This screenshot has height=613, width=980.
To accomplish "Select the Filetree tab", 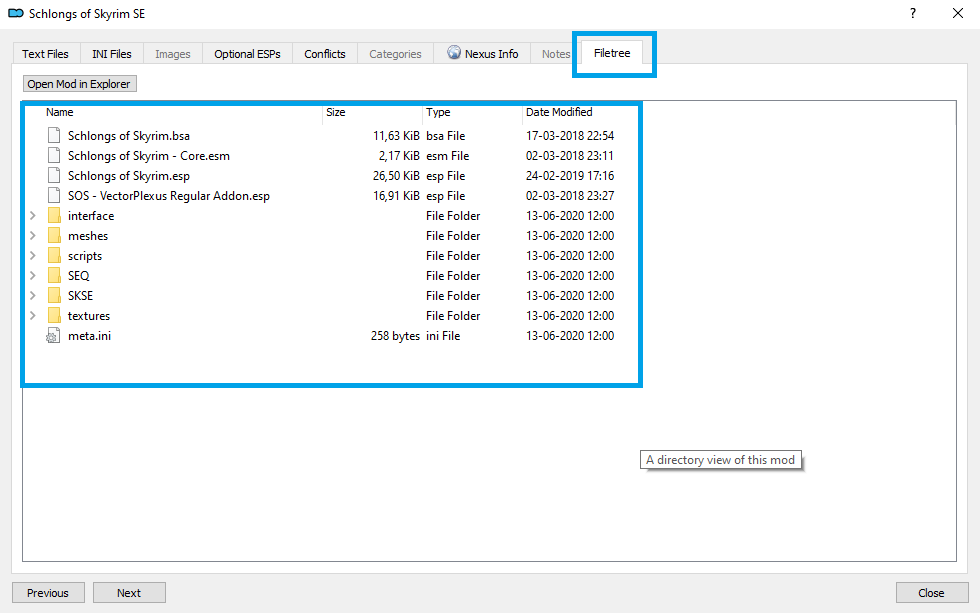I will [x=612, y=53].
